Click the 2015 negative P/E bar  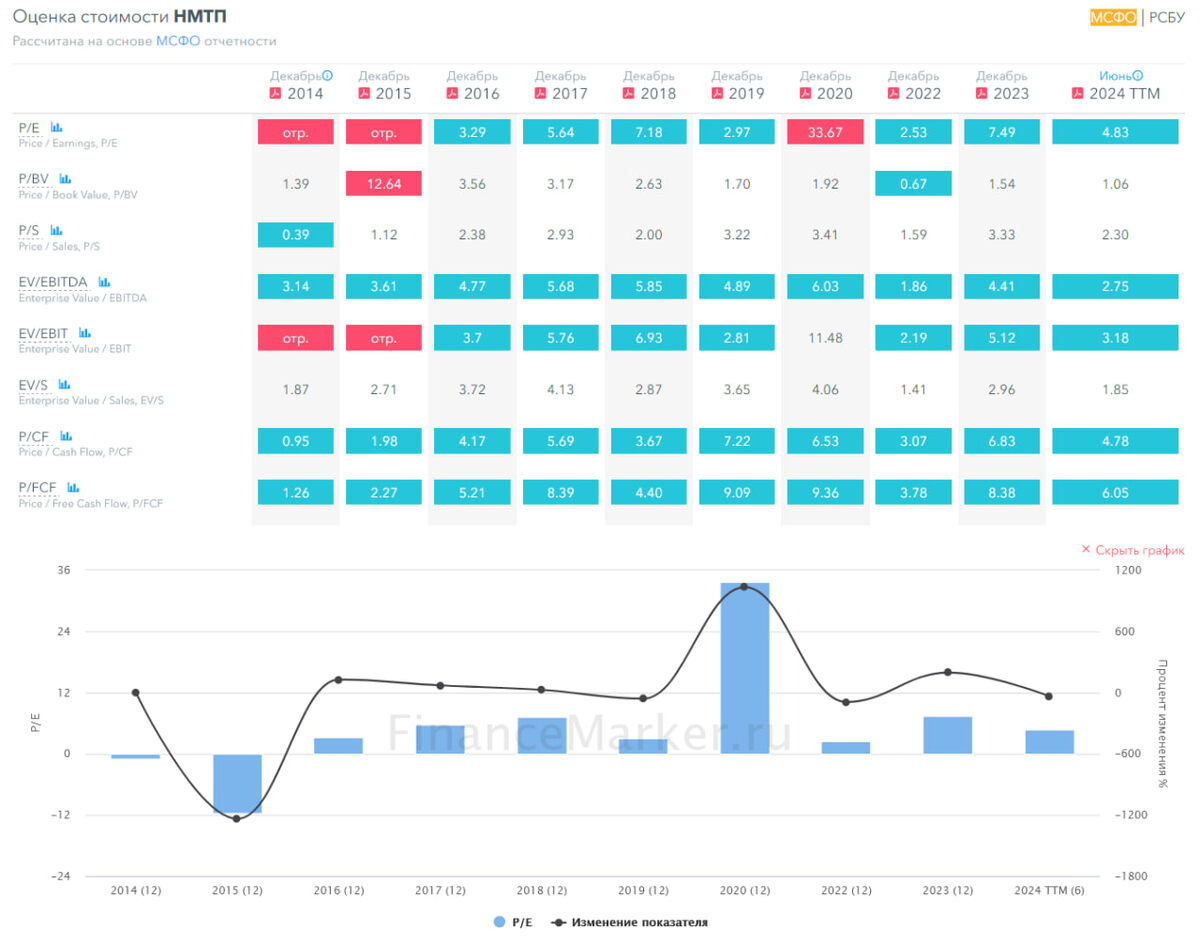coord(237,783)
